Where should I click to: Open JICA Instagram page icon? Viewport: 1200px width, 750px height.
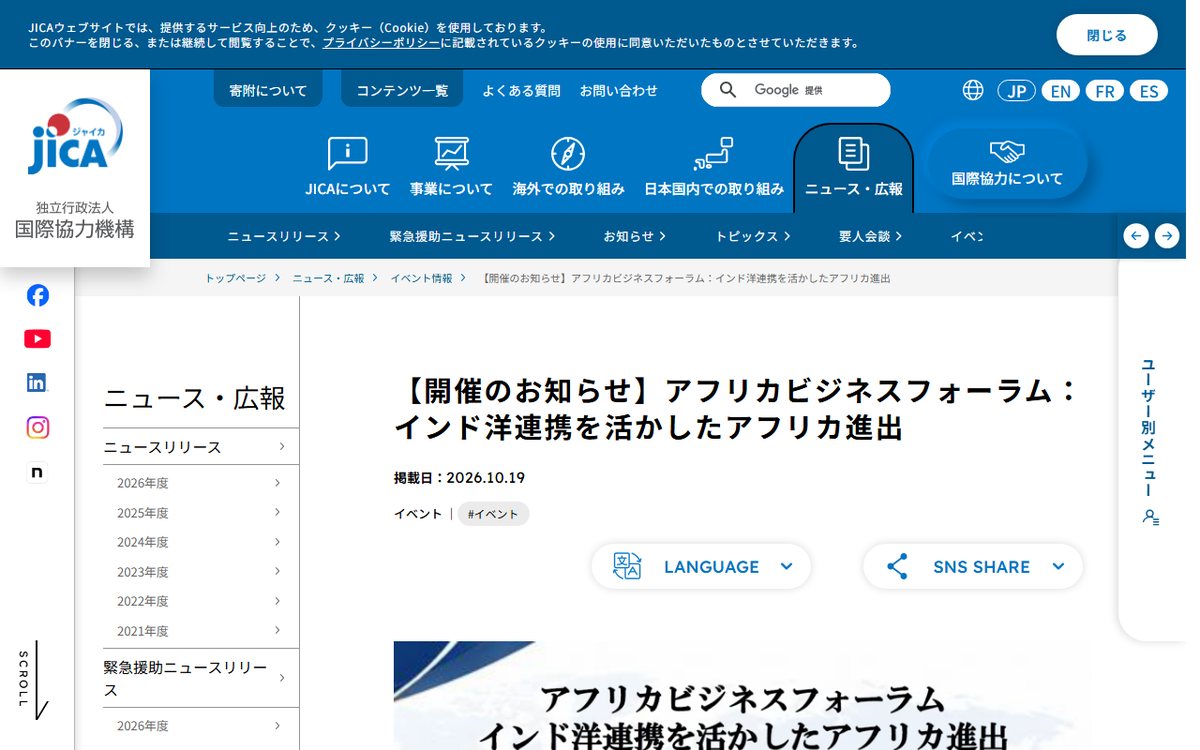pyautogui.click(x=37, y=427)
